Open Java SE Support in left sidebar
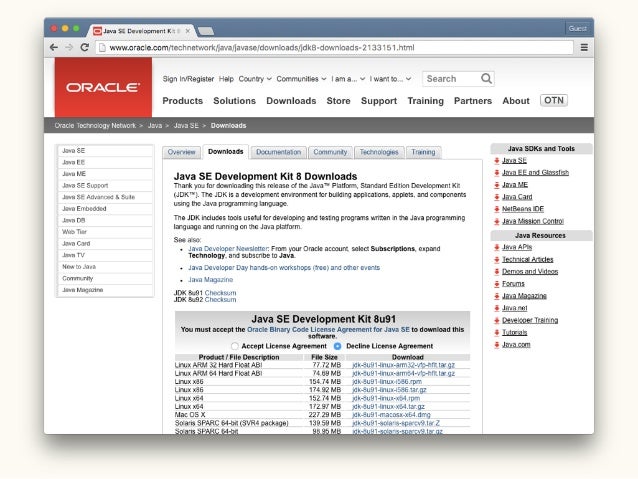 click(x=105, y=186)
